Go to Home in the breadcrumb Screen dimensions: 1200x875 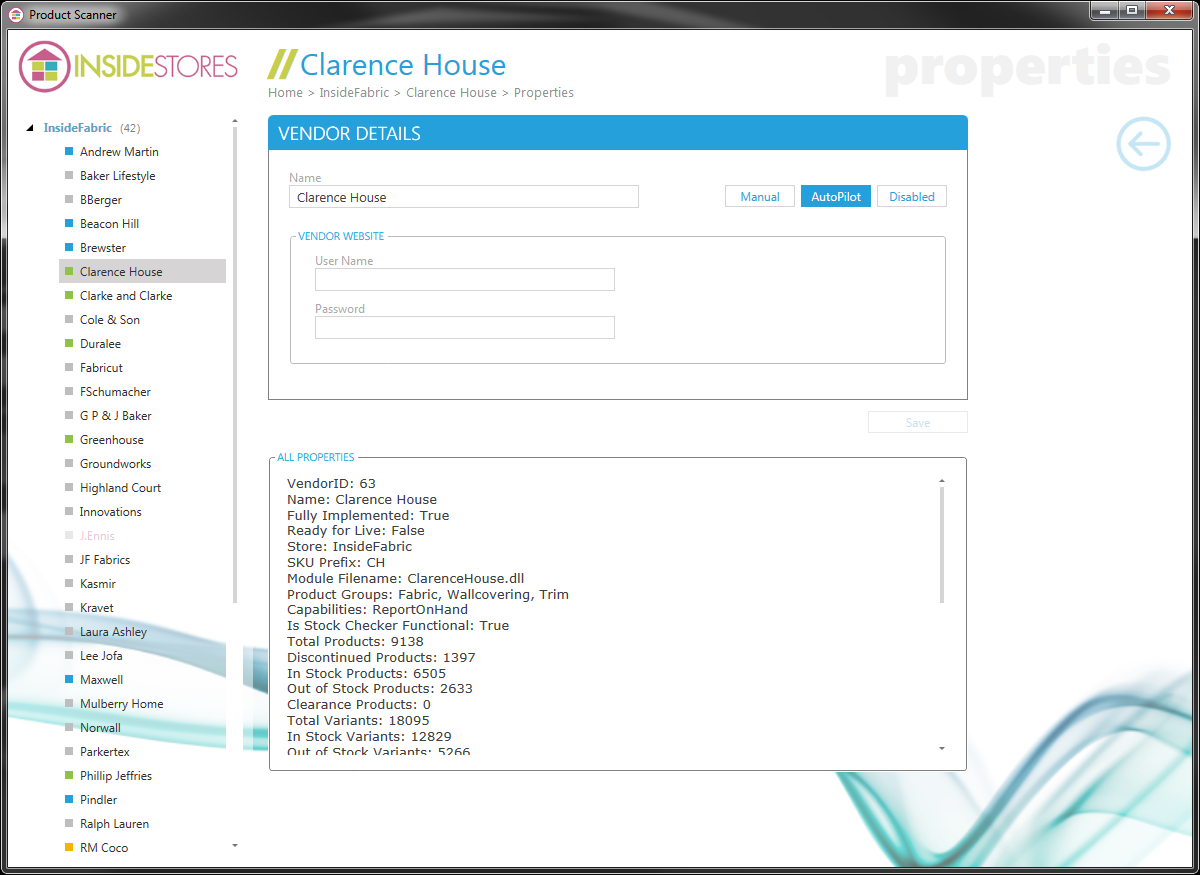[x=285, y=93]
